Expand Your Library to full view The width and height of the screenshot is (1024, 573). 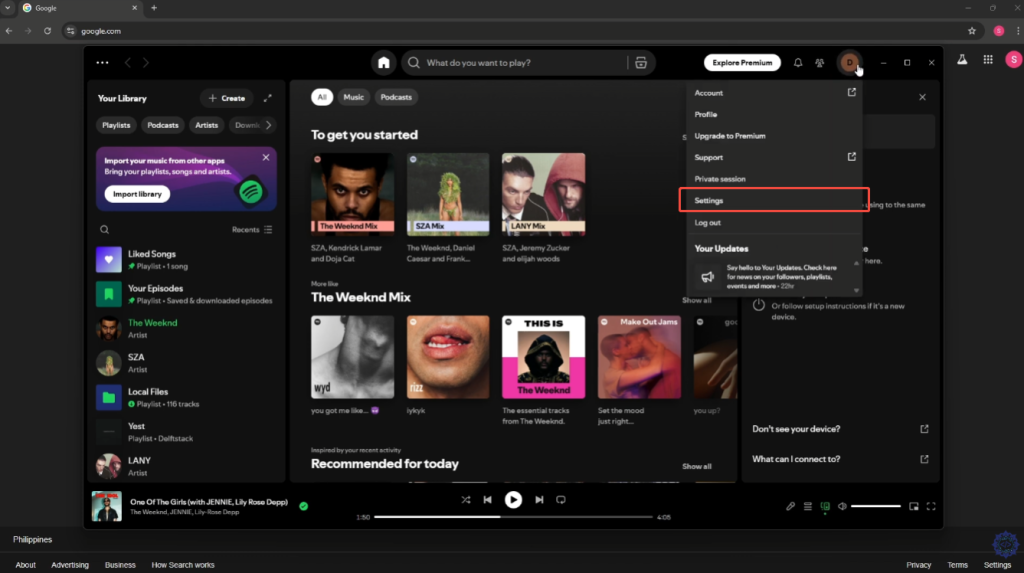[x=268, y=98]
